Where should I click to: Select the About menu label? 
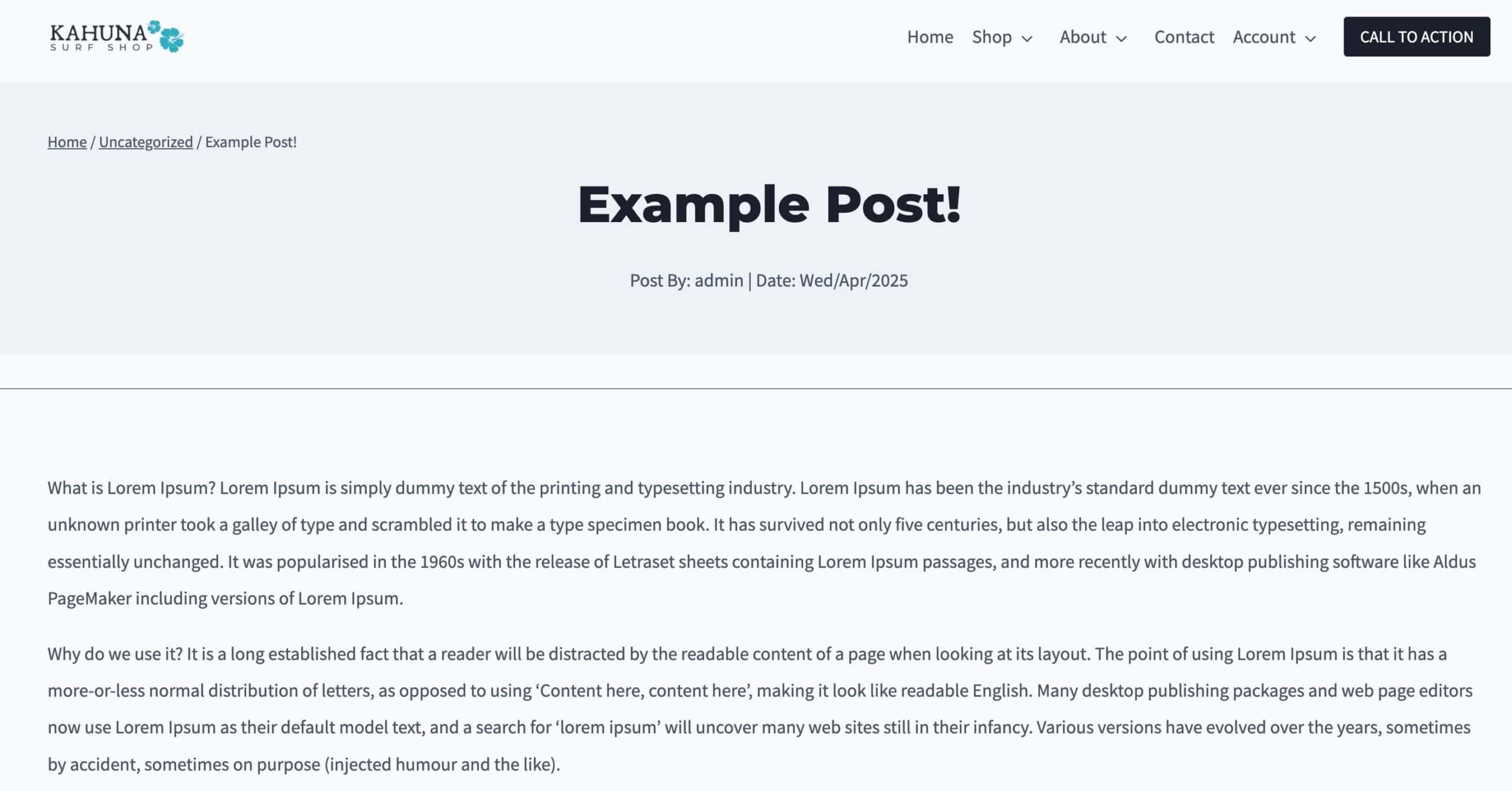[1083, 37]
